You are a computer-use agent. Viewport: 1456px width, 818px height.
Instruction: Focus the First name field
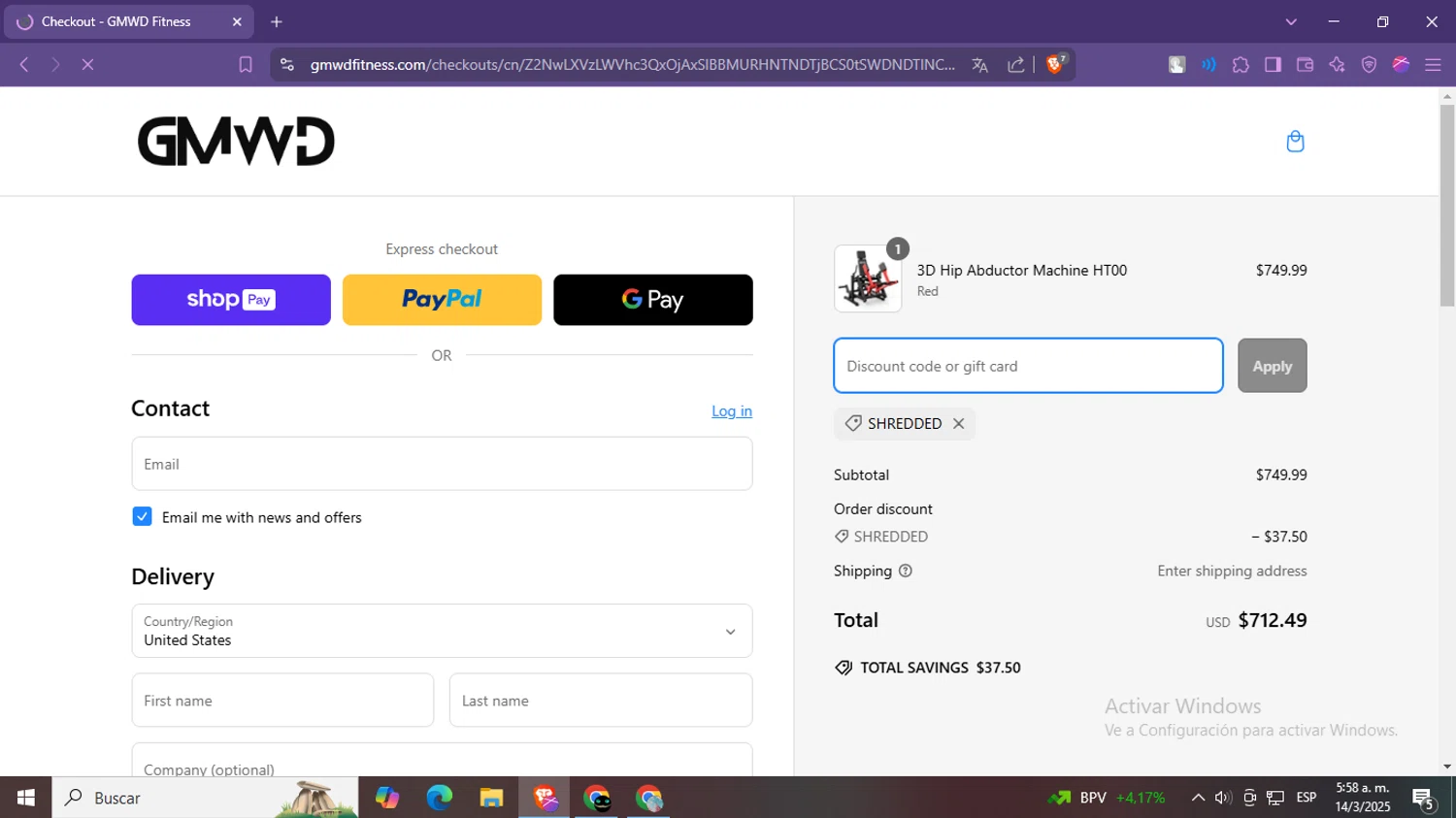[x=282, y=701]
